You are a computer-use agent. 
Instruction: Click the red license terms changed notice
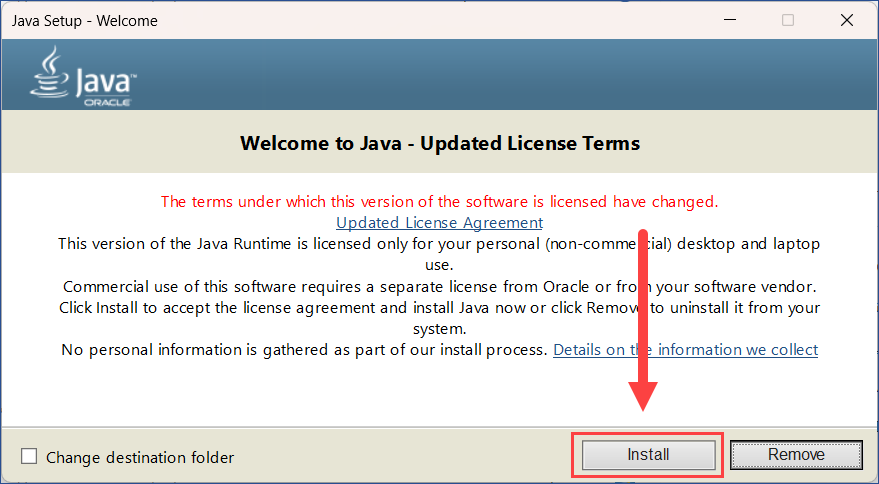coord(440,201)
